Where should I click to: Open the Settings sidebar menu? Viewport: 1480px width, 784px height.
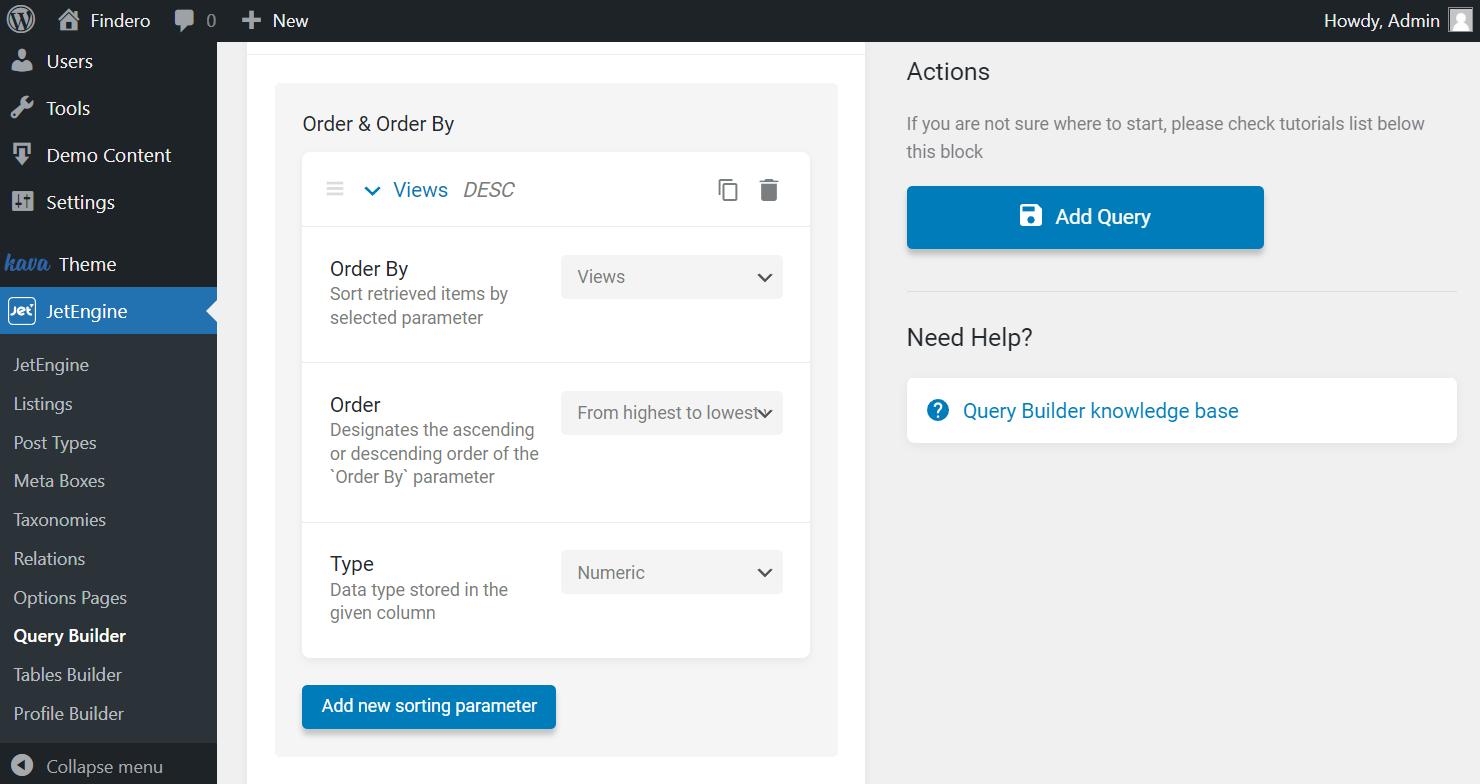(80, 202)
